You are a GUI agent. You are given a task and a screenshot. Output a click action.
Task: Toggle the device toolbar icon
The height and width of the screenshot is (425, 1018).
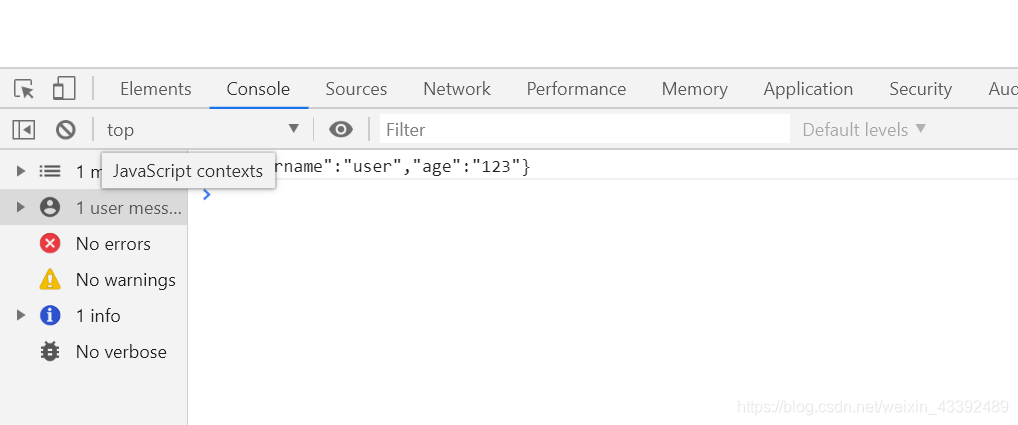click(64, 89)
